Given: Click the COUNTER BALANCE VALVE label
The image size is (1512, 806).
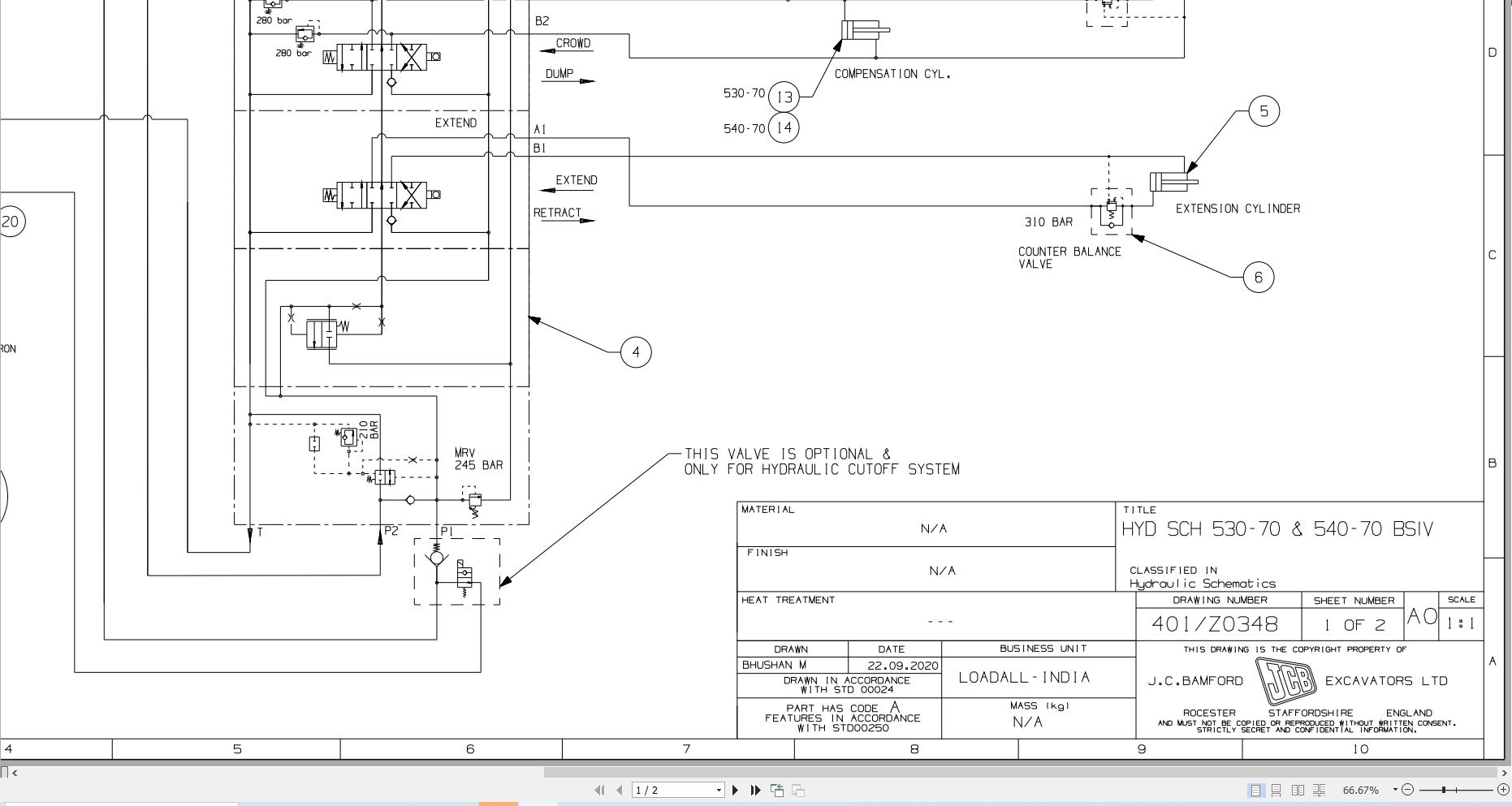Looking at the screenshot, I should [x=1069, y=257].
